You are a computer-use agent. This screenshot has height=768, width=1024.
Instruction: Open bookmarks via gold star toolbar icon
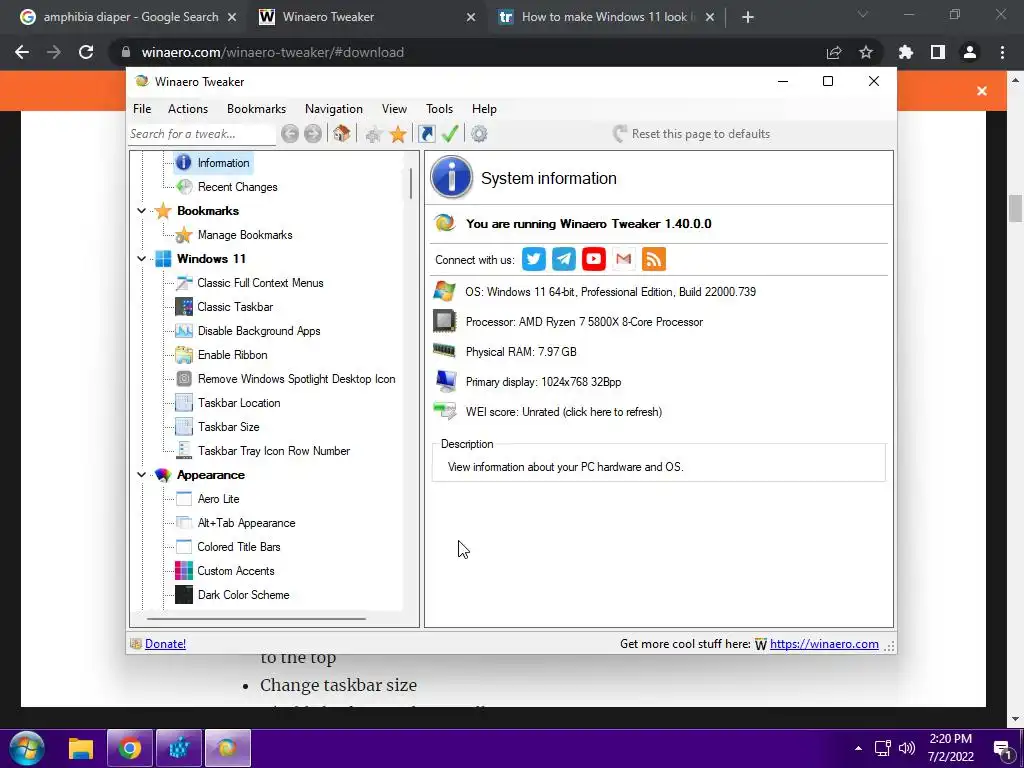[x=398, y=135]
